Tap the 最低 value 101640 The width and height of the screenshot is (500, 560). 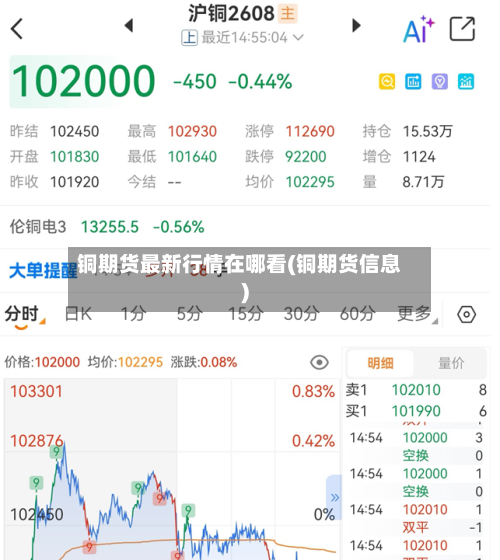click(192, 157)
